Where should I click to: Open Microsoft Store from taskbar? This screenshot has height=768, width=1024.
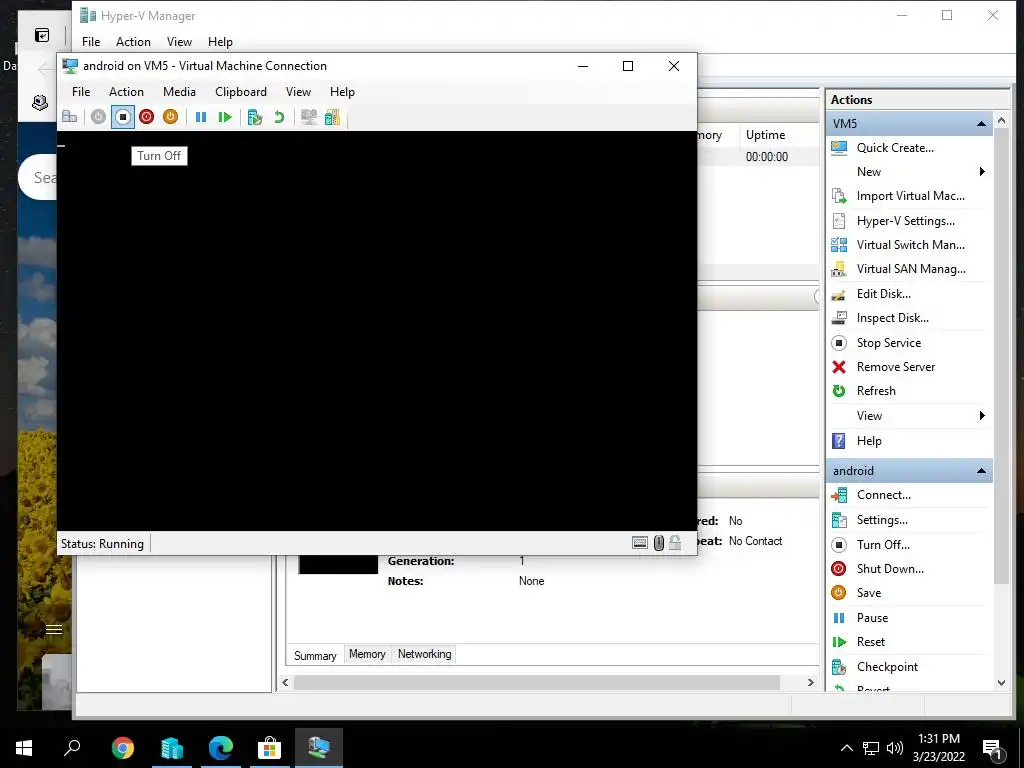coord(269,748)
